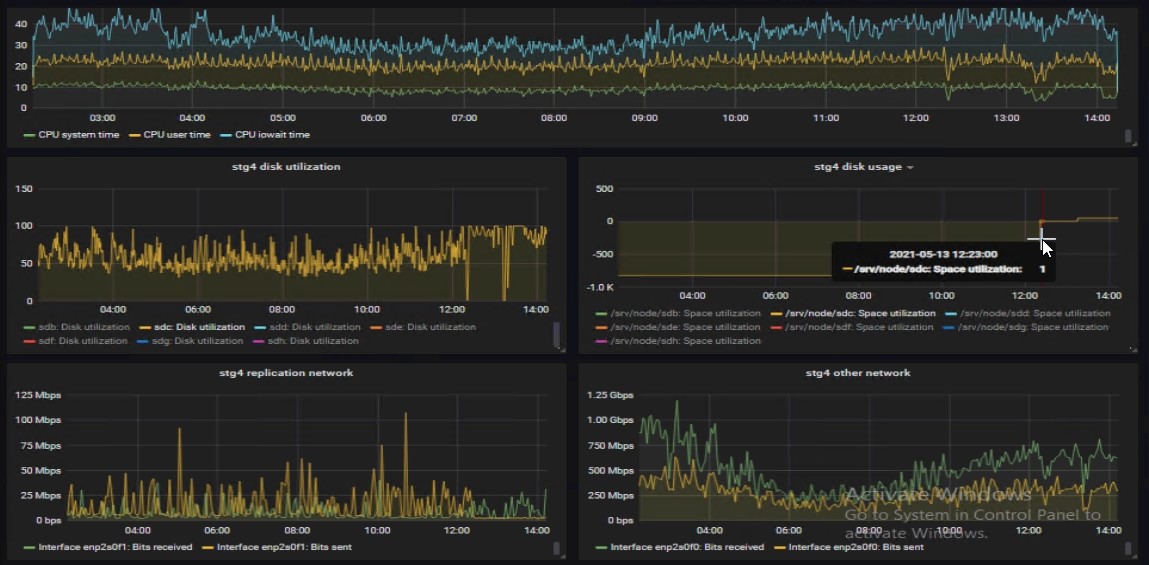Select Interface enp2s0f1: Bits sent legend entry
Viewport: 1149px width, 565px height.
pos(282,548)
